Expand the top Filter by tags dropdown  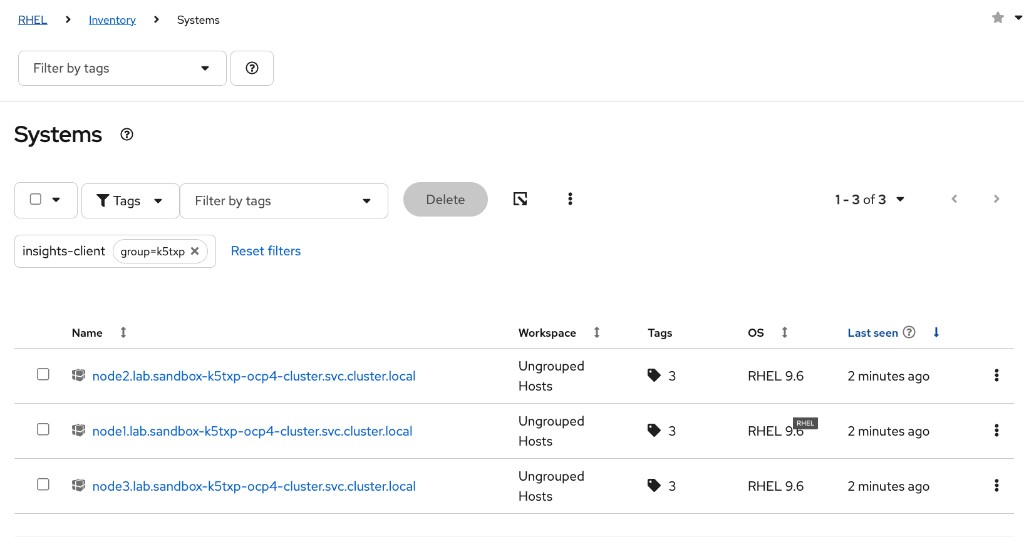pyautogui.click(x=122, y=68)
